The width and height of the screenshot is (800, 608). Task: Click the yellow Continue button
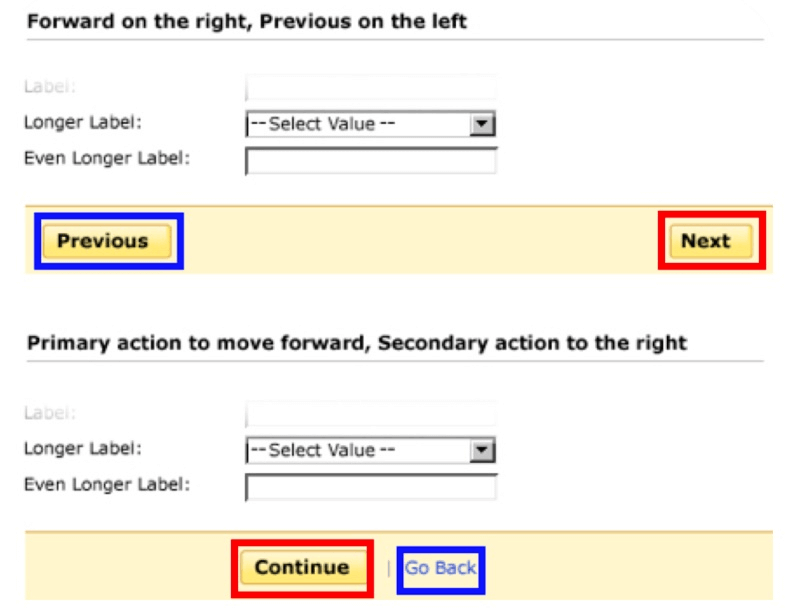(301, 567)
